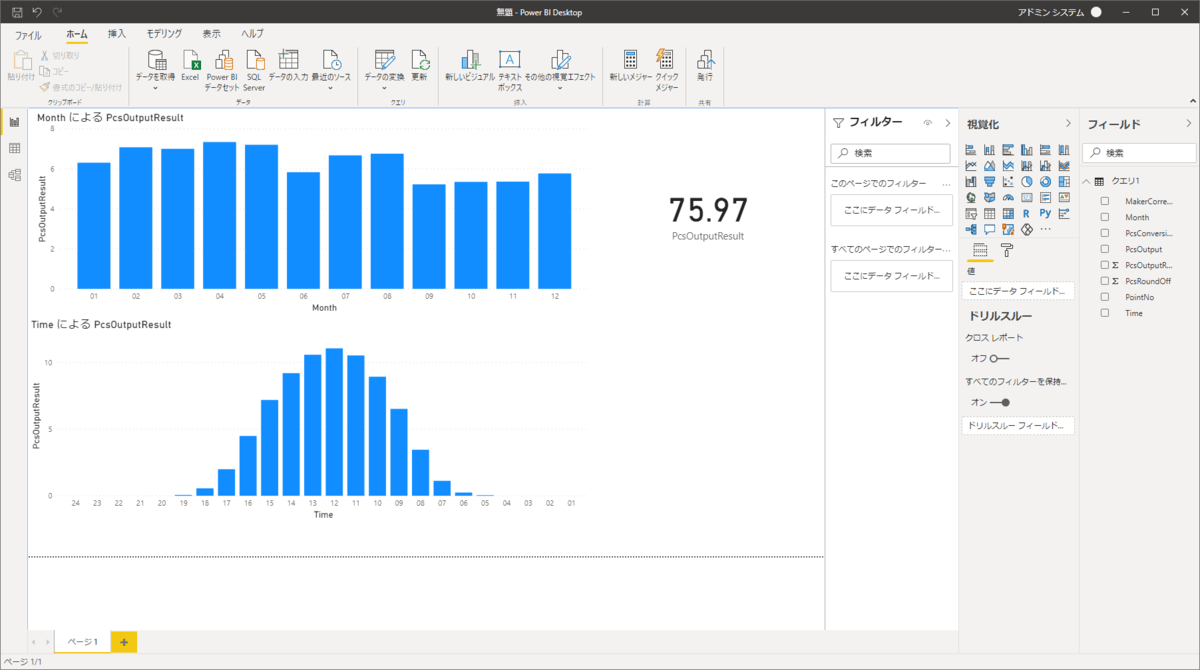The height and width of the screenshot is (670, 1200).
Task: Open the モデリング ribbon tab
Action: click(x=162, y=32)
